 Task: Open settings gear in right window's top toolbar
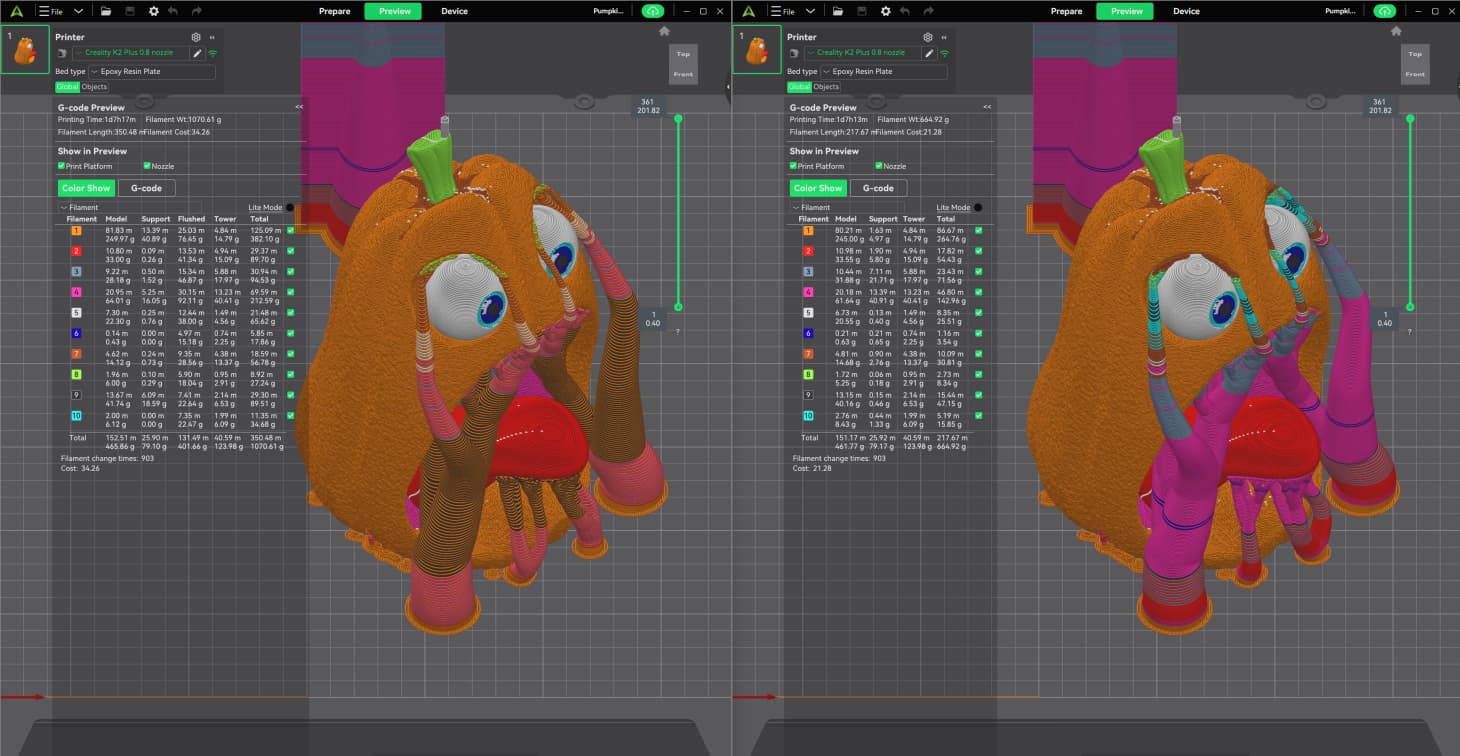885,11
